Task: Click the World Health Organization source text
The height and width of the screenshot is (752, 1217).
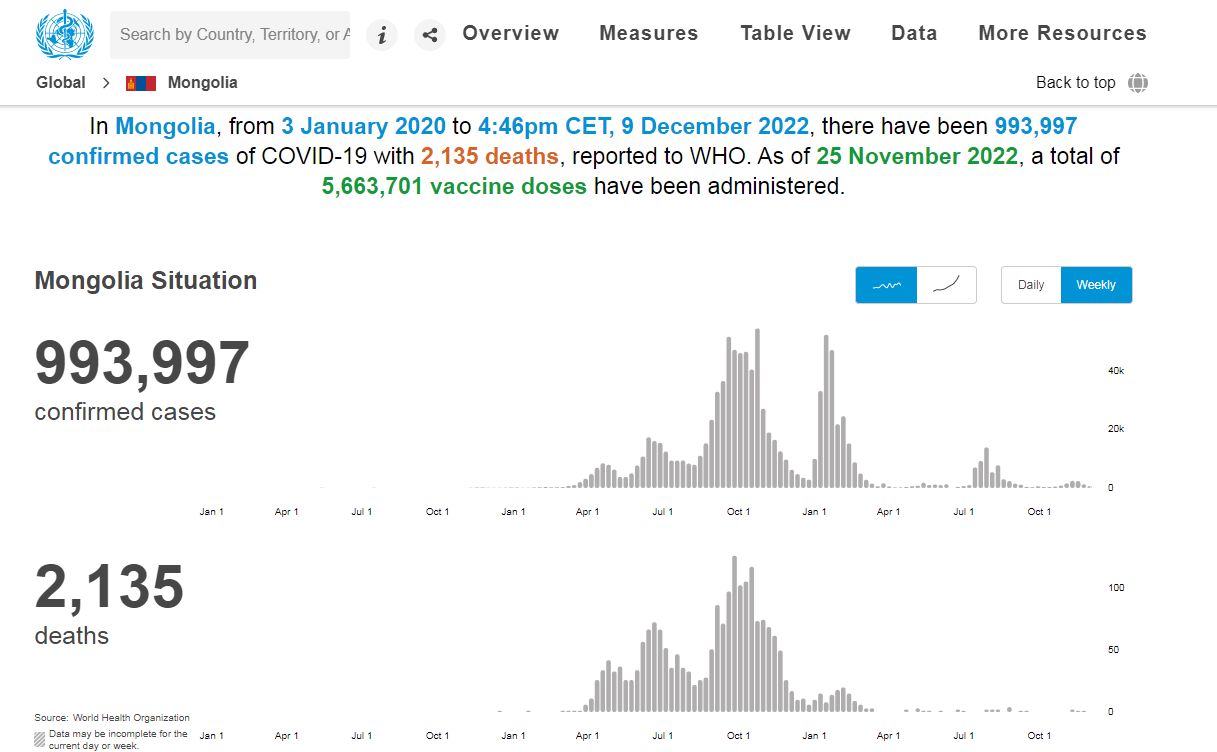Action: pyautogui.click(x=131, y=718)
